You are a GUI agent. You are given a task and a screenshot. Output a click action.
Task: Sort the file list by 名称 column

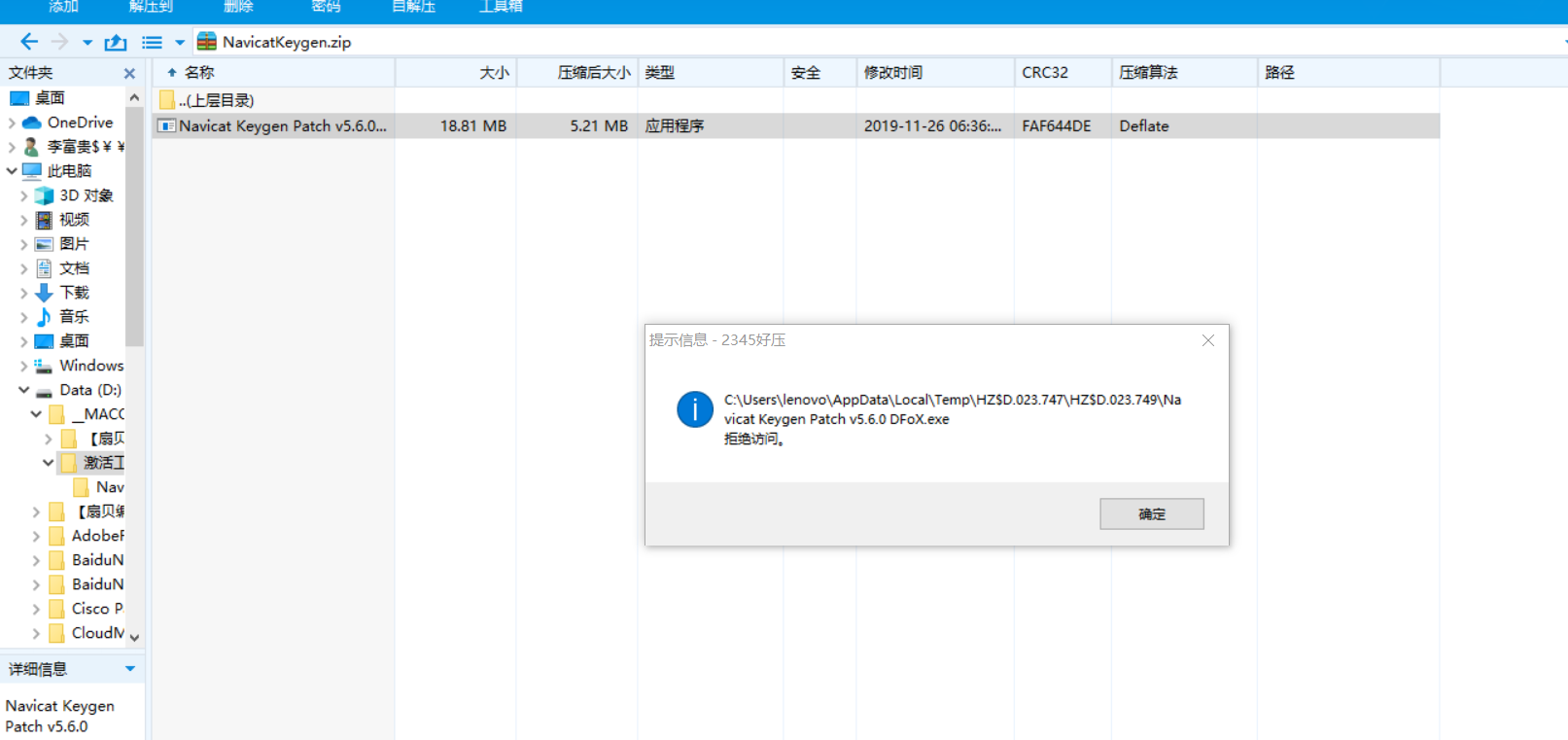click(274, 73)
